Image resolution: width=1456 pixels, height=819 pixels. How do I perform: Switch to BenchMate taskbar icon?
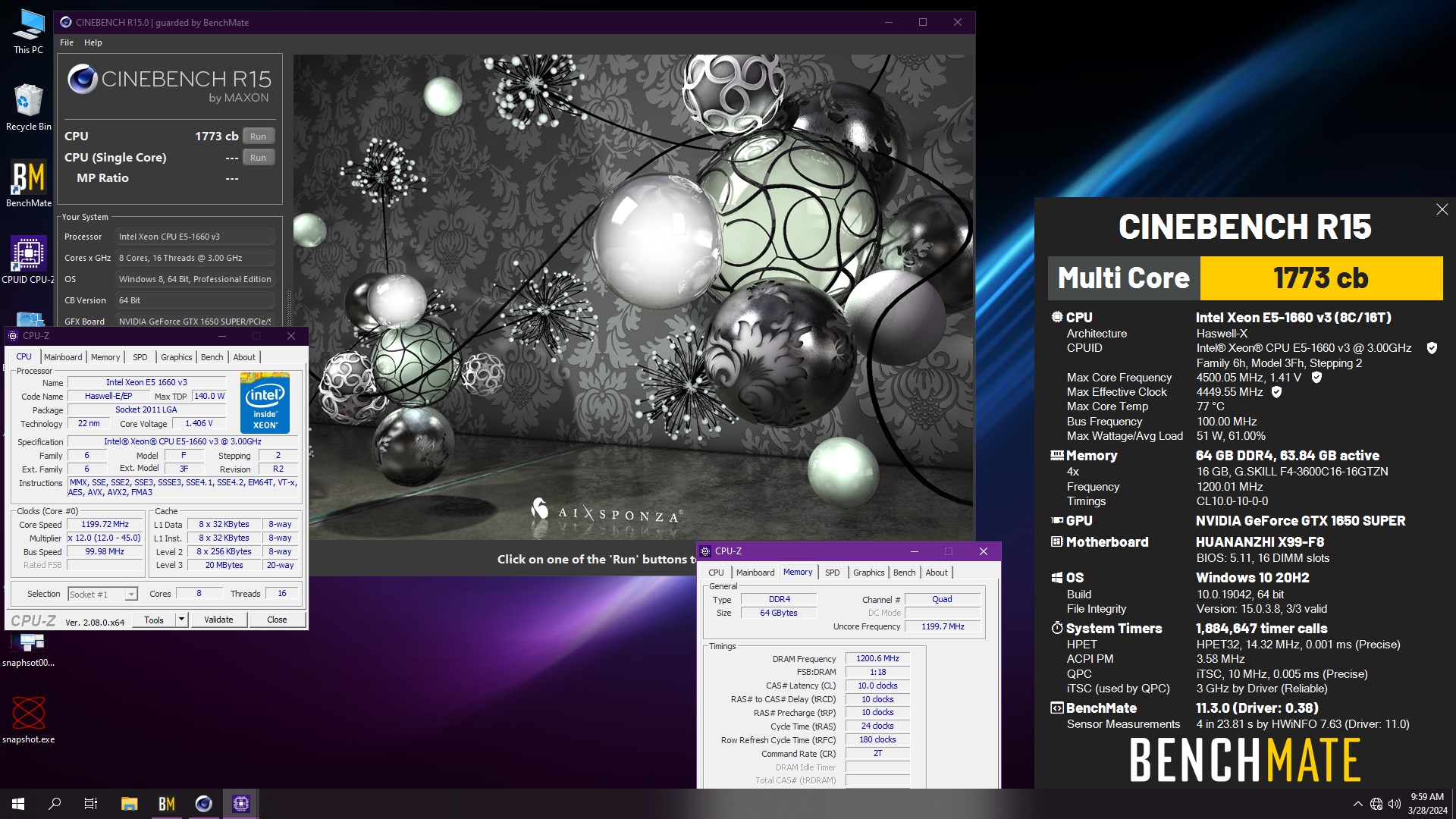(x=166, y=804)
